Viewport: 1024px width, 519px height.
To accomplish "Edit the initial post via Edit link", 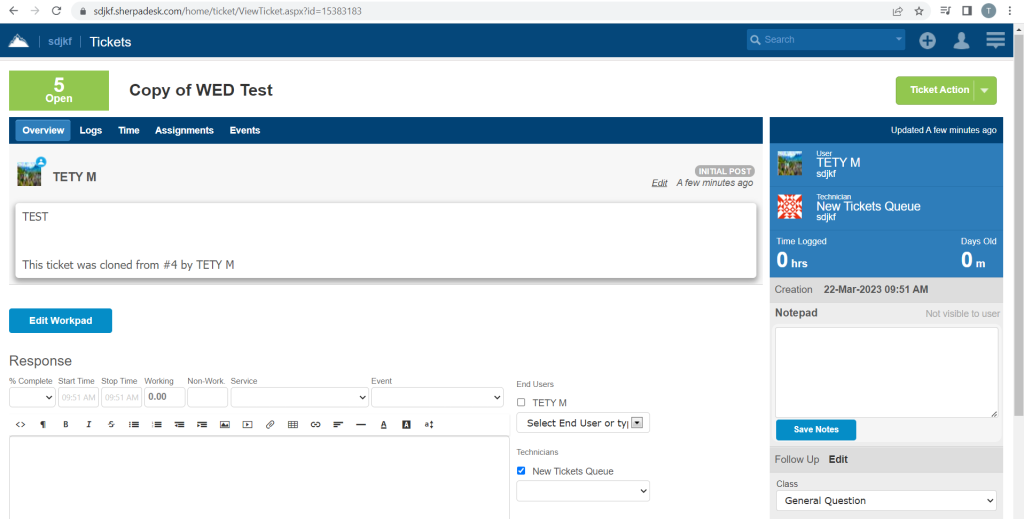I will coord(660,183).
